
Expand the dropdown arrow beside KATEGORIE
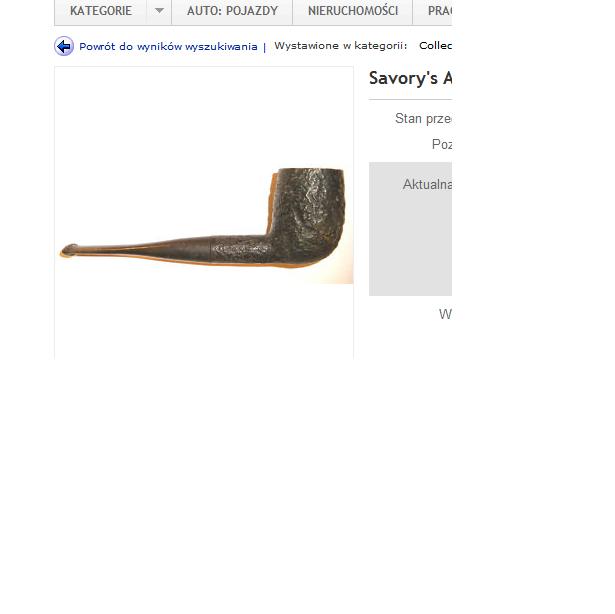pos(159,11)
